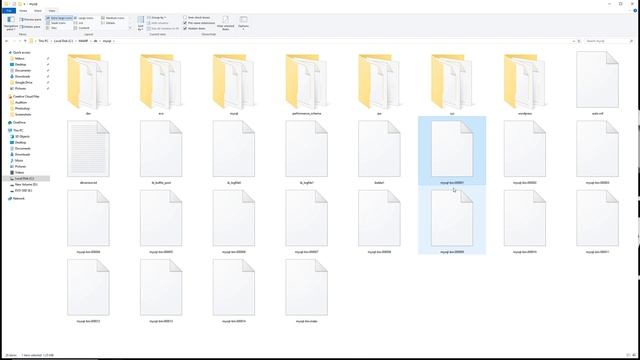The image size is (640, 360).
Task: Select the lined text document file icon
Action: [x=88, y=149]
